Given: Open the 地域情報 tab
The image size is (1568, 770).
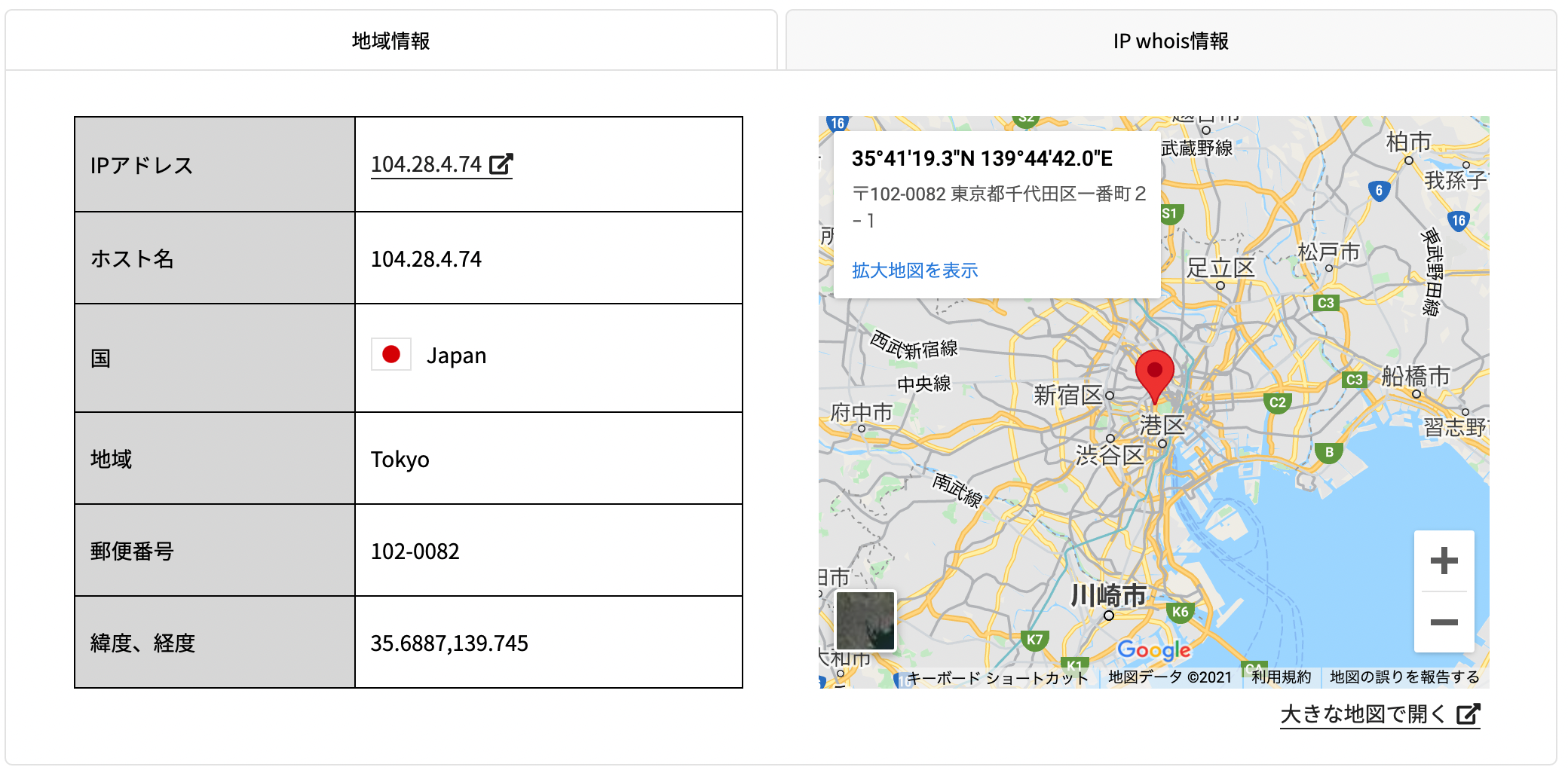Looking at the screenshot, I should click(390, 41).
